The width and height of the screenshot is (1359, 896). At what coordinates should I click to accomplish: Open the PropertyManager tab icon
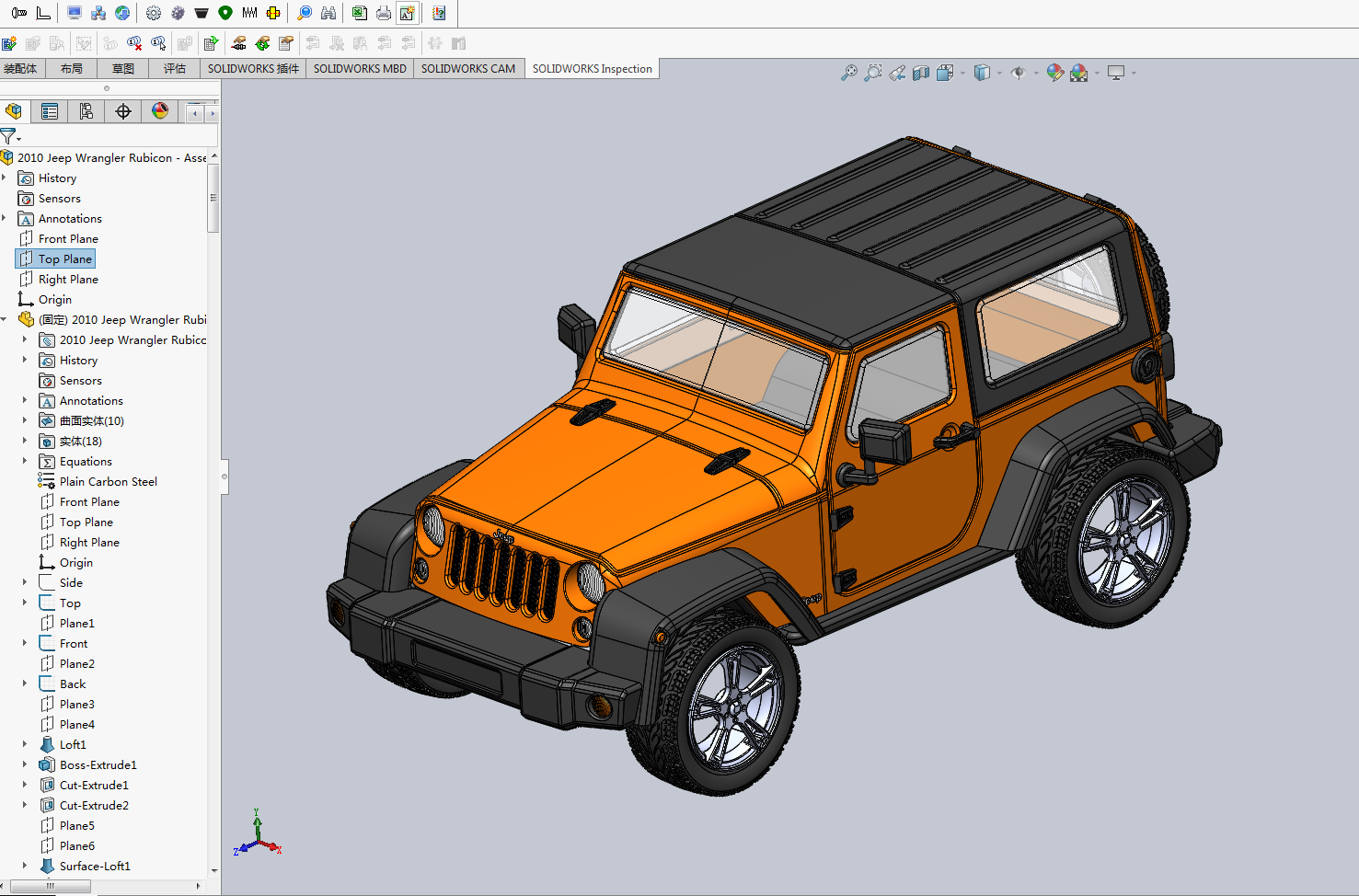50,111
